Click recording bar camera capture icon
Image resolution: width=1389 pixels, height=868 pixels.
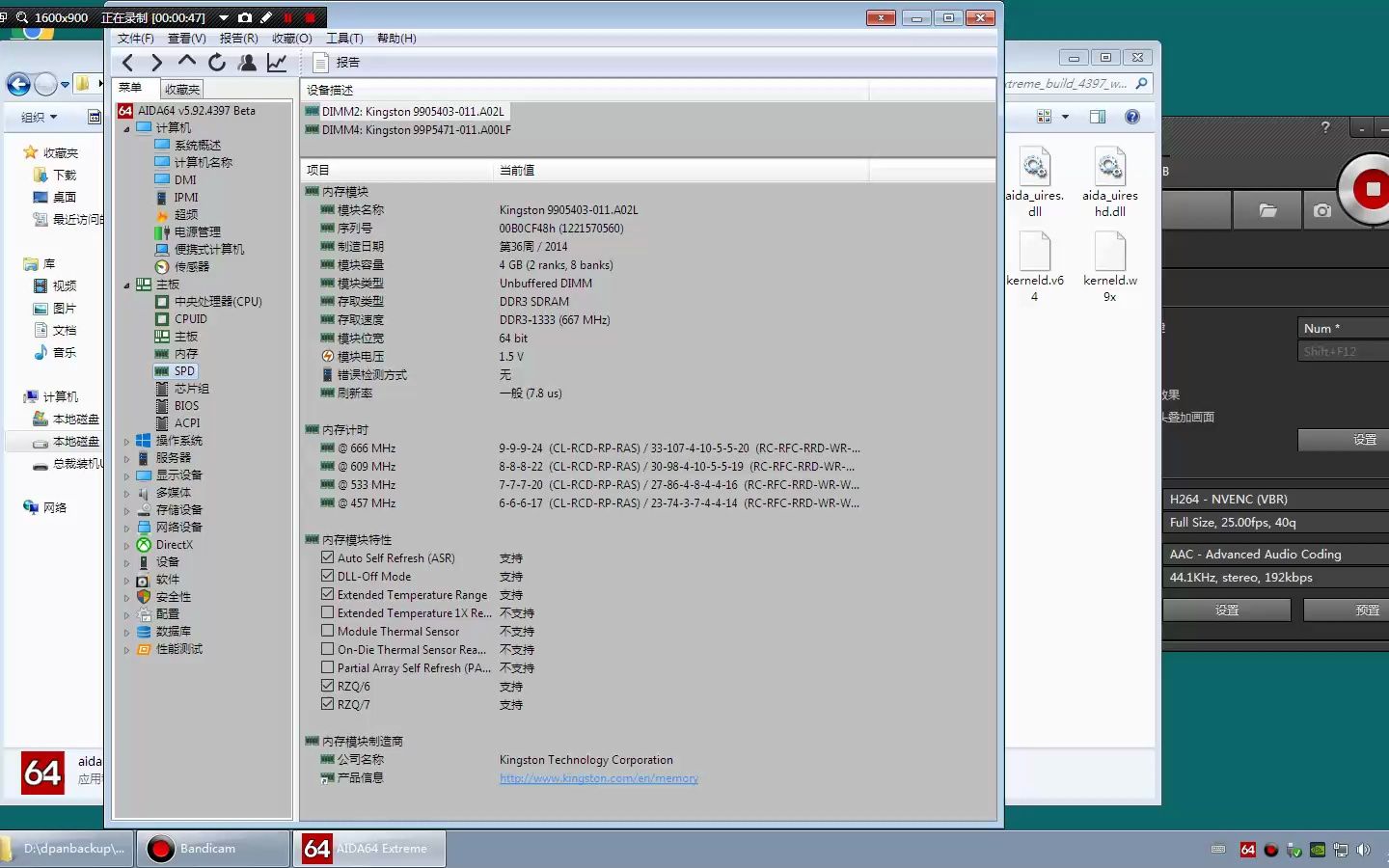click(245, 17)
